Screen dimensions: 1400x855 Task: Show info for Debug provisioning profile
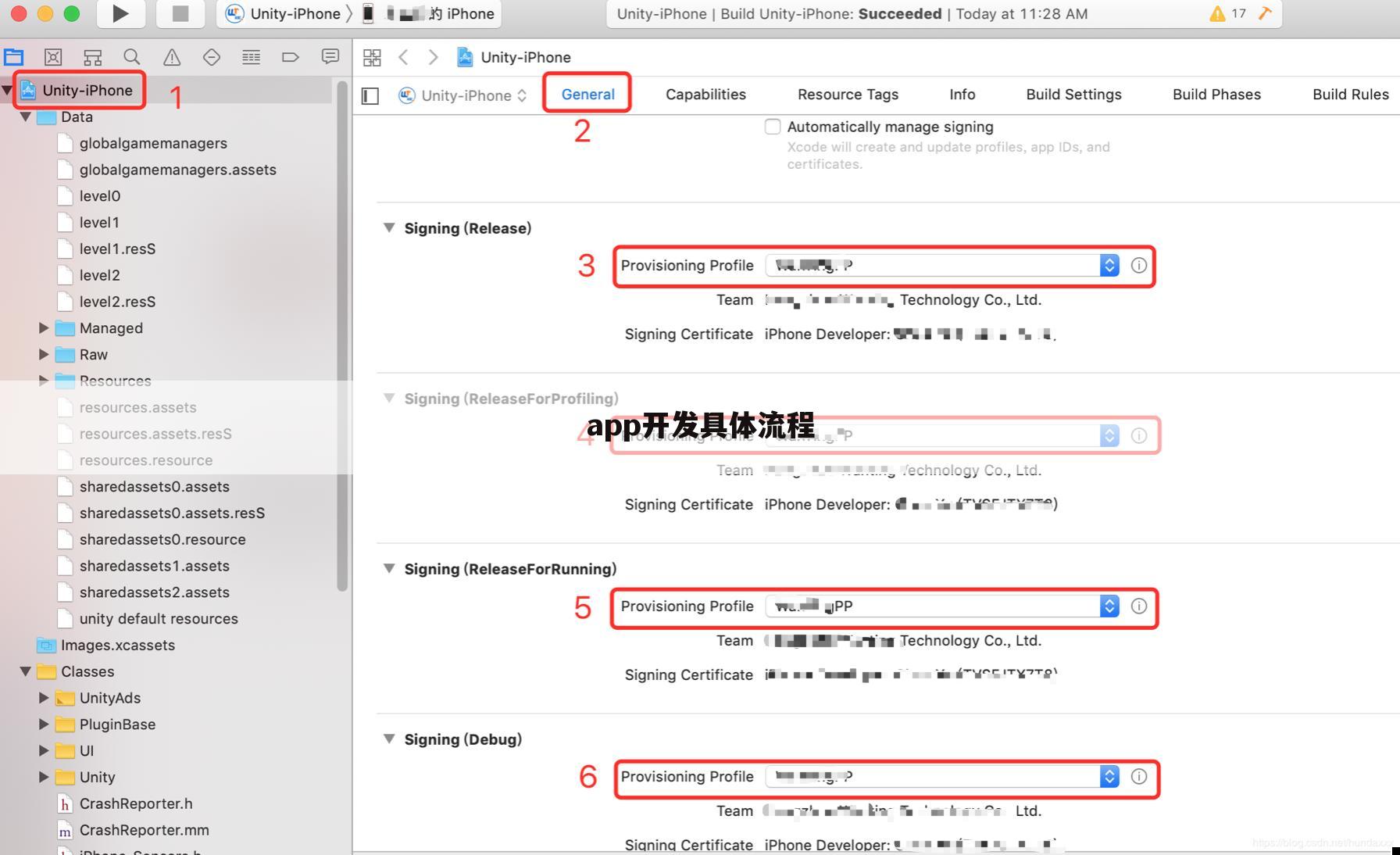1139,777
